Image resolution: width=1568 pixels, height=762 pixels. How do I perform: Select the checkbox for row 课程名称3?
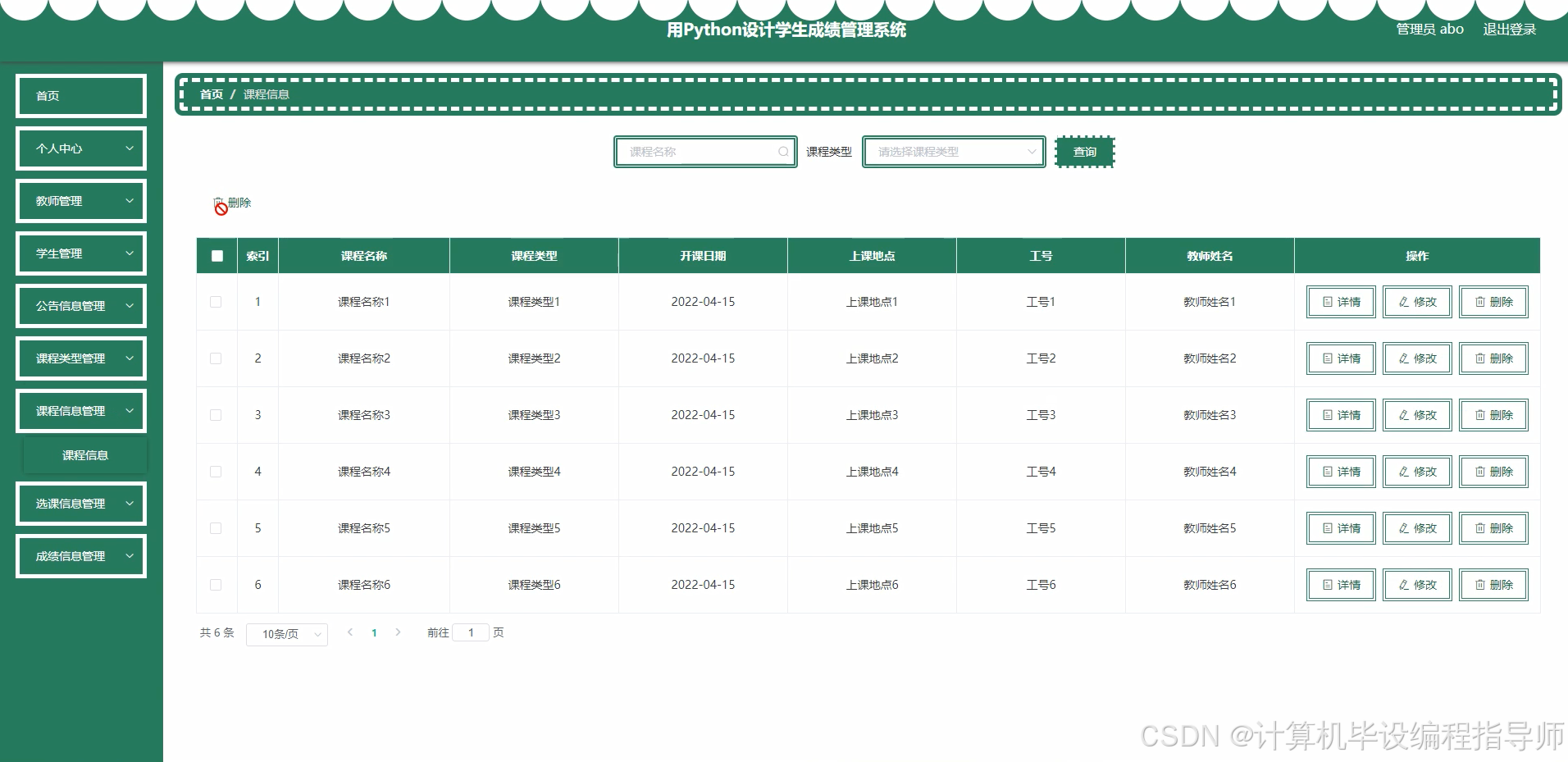point(216,415)
